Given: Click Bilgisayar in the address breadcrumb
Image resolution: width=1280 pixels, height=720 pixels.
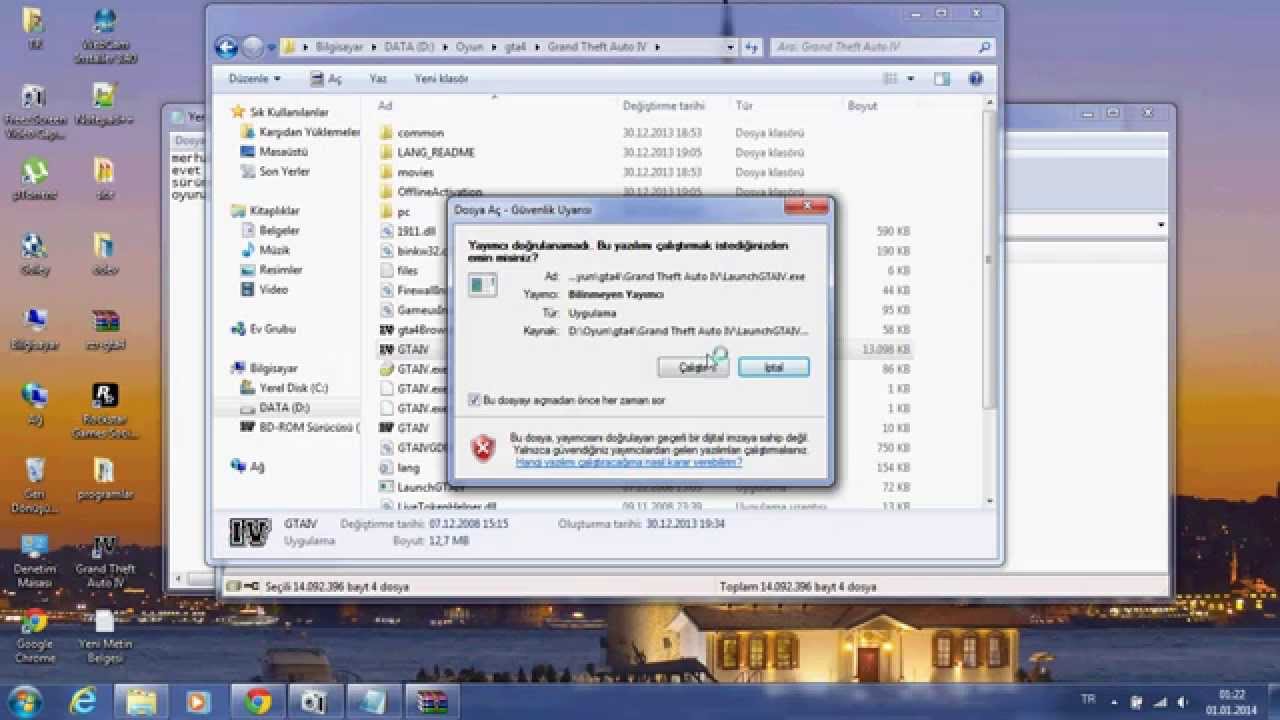Looking at the screenshot, I should [342, 47].
